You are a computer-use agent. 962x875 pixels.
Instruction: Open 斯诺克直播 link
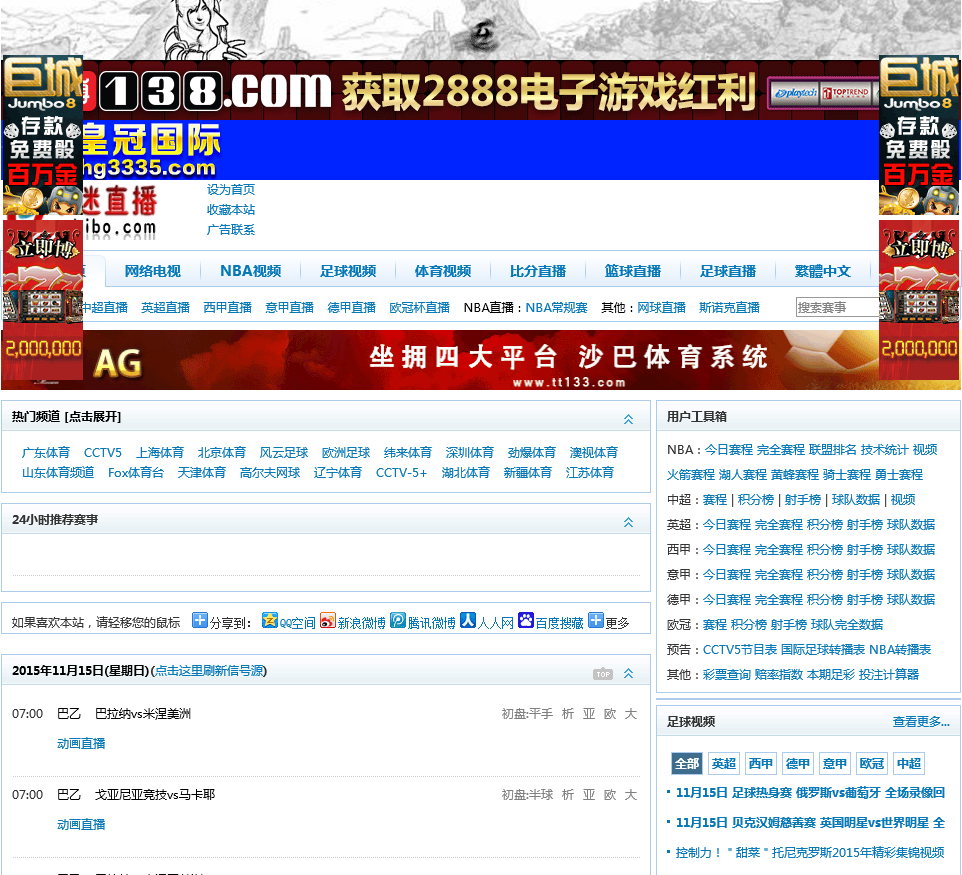[x=729, y=307]
